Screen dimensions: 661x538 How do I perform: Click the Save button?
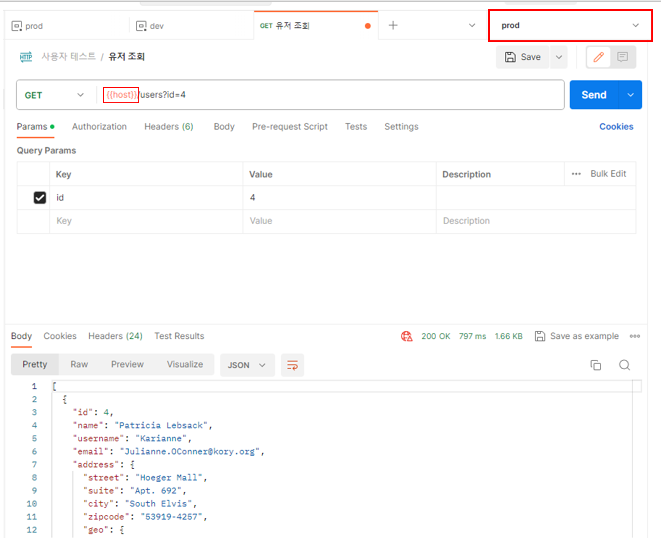click(x=523, y=57)
